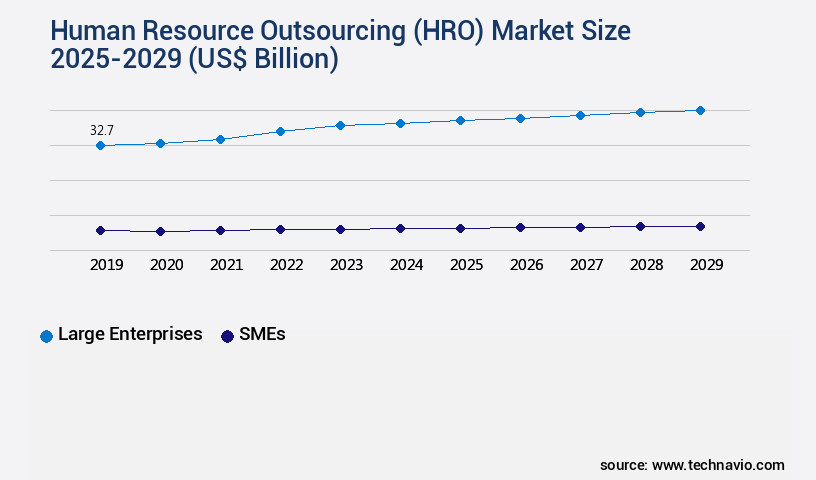Click the 2026 x-axis year label
This screenshot has width=816, height=480.
pos(526,265)
